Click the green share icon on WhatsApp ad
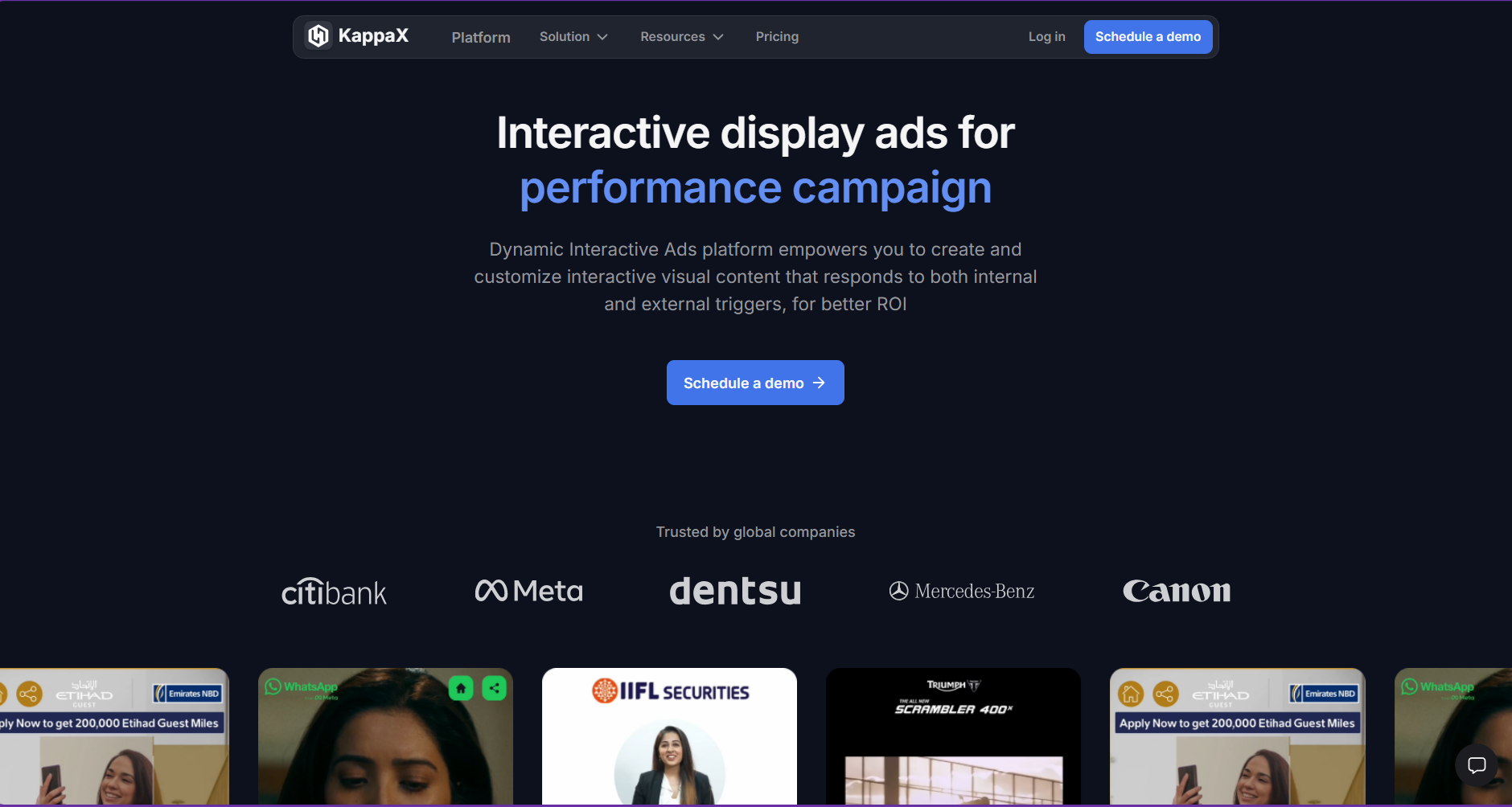The width and height of the screenshot is (1512, 807). (494, 688)
